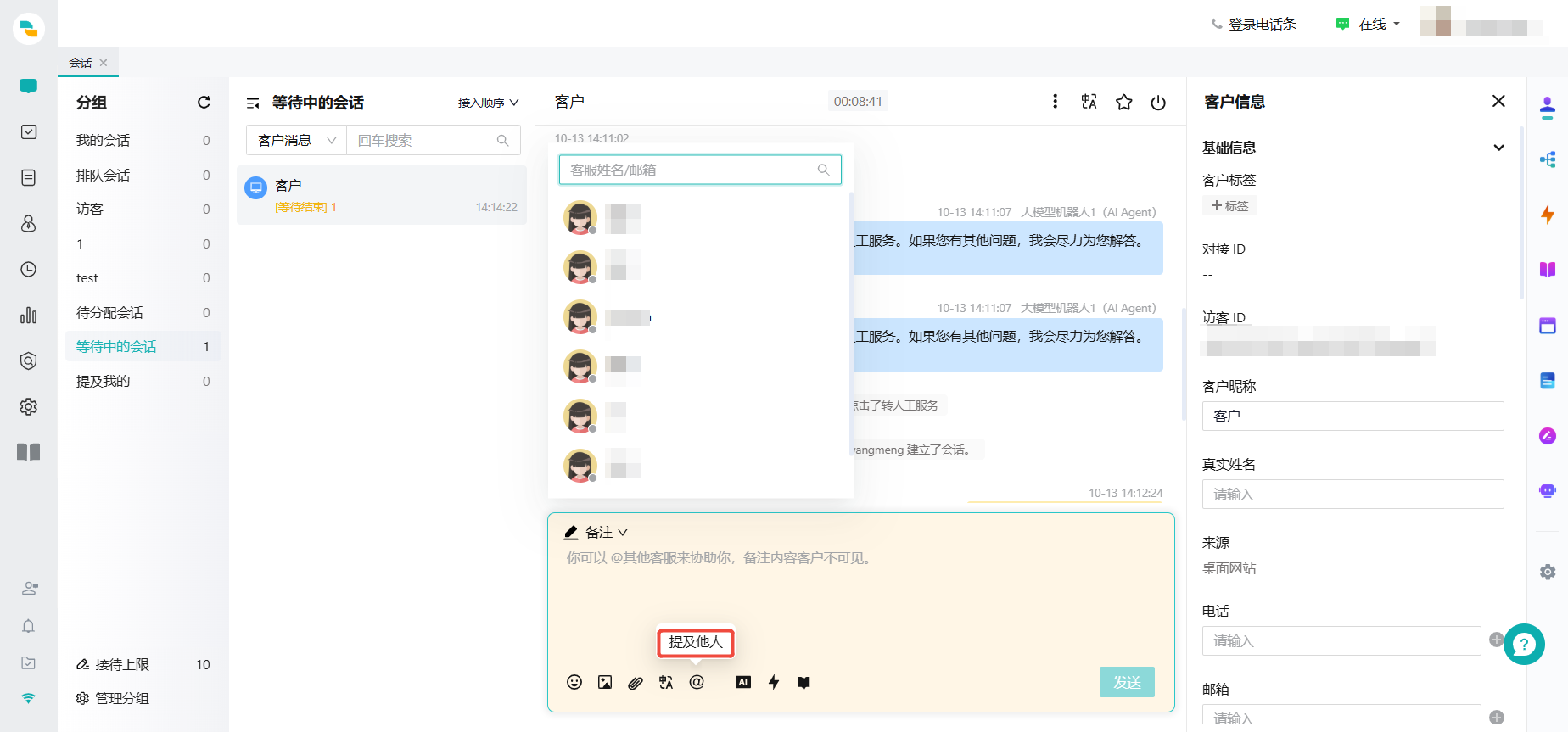This screenshot has height=732, width=1568.
Task: Open the 接入顺序 sort dropdown
Action: point(488,103)
